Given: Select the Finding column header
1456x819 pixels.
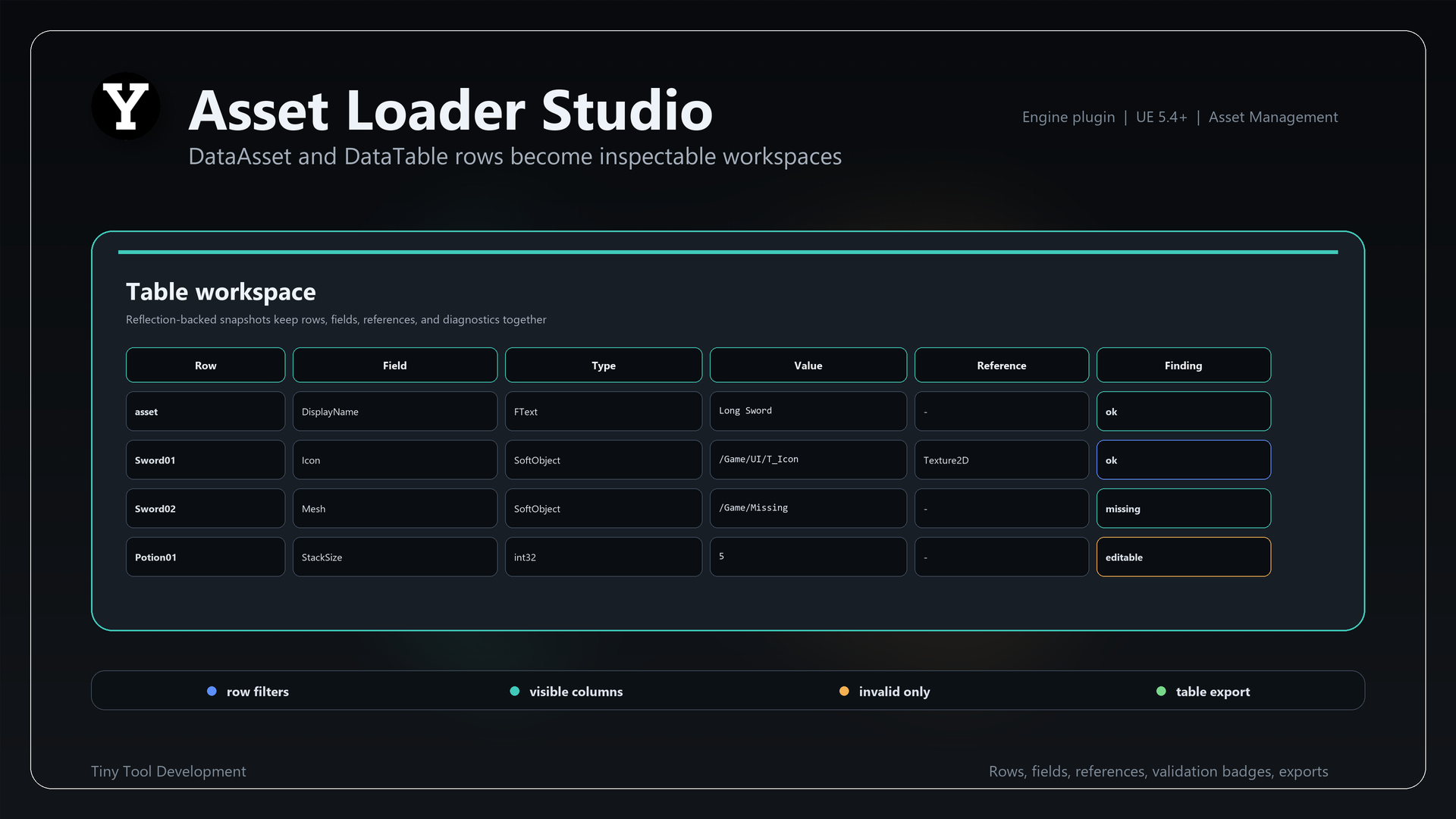Looking at the screenshot, I should (x=1184, y=365).
